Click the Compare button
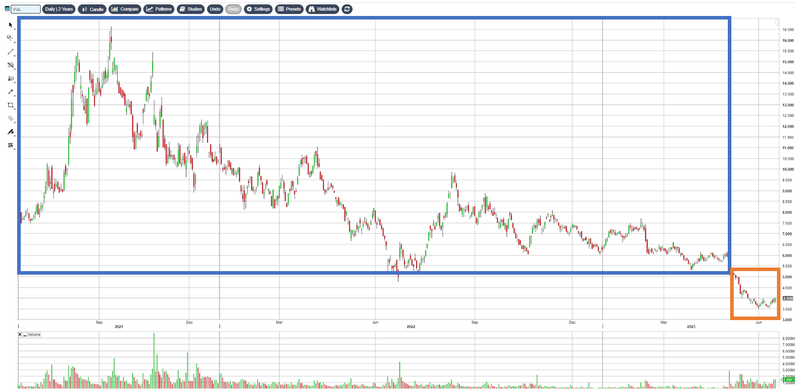Screen dimensions: 800x391 [125, 9]
